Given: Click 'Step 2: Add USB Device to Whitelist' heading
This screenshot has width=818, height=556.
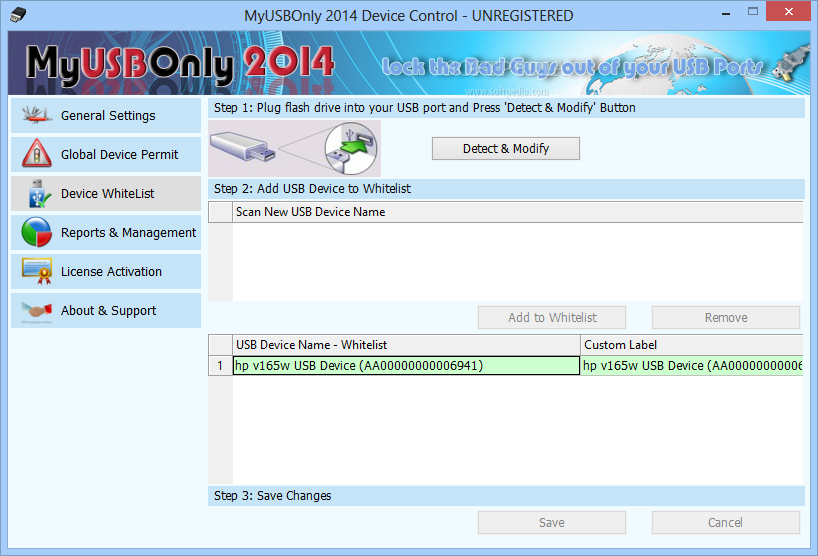Looking at the screenshot, I should (x=312, y=189).
